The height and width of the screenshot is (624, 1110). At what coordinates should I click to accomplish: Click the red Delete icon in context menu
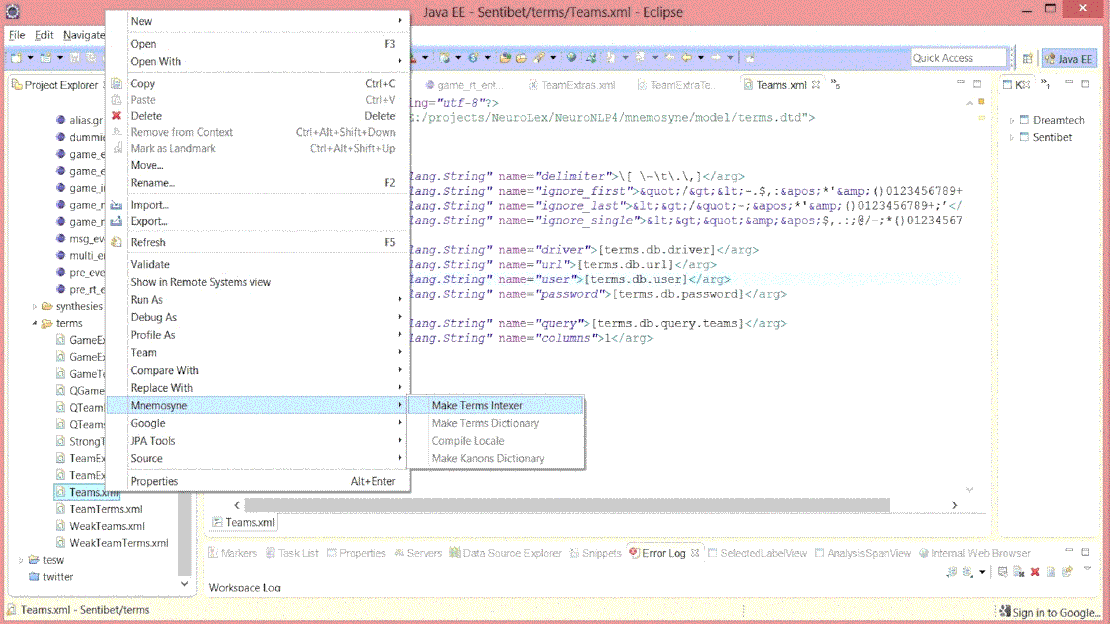click(117, 115)
